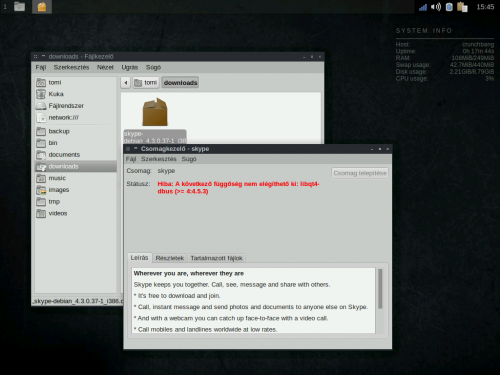The height and width of the screenshot is (375, 500).
Task: Open Szerkesztés menu in Csomagkezelő window
Action: pos(159,159)
